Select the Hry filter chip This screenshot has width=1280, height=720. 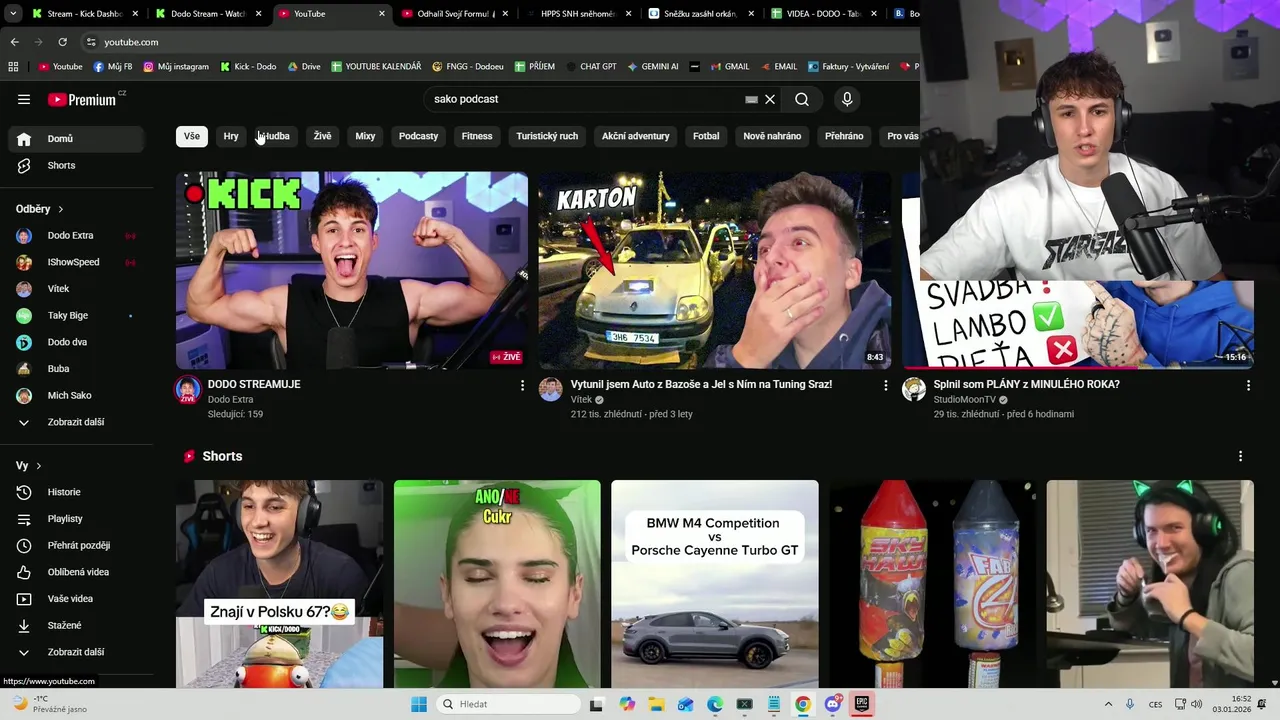(231, 136)
